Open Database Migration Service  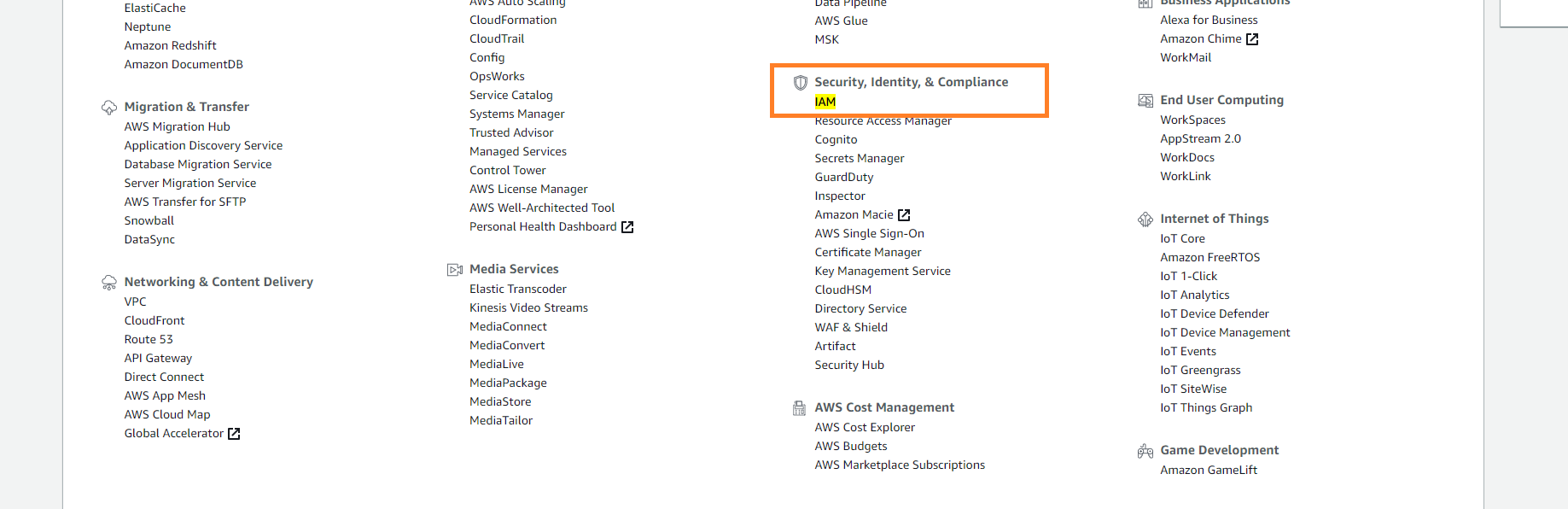click(198, 164)
